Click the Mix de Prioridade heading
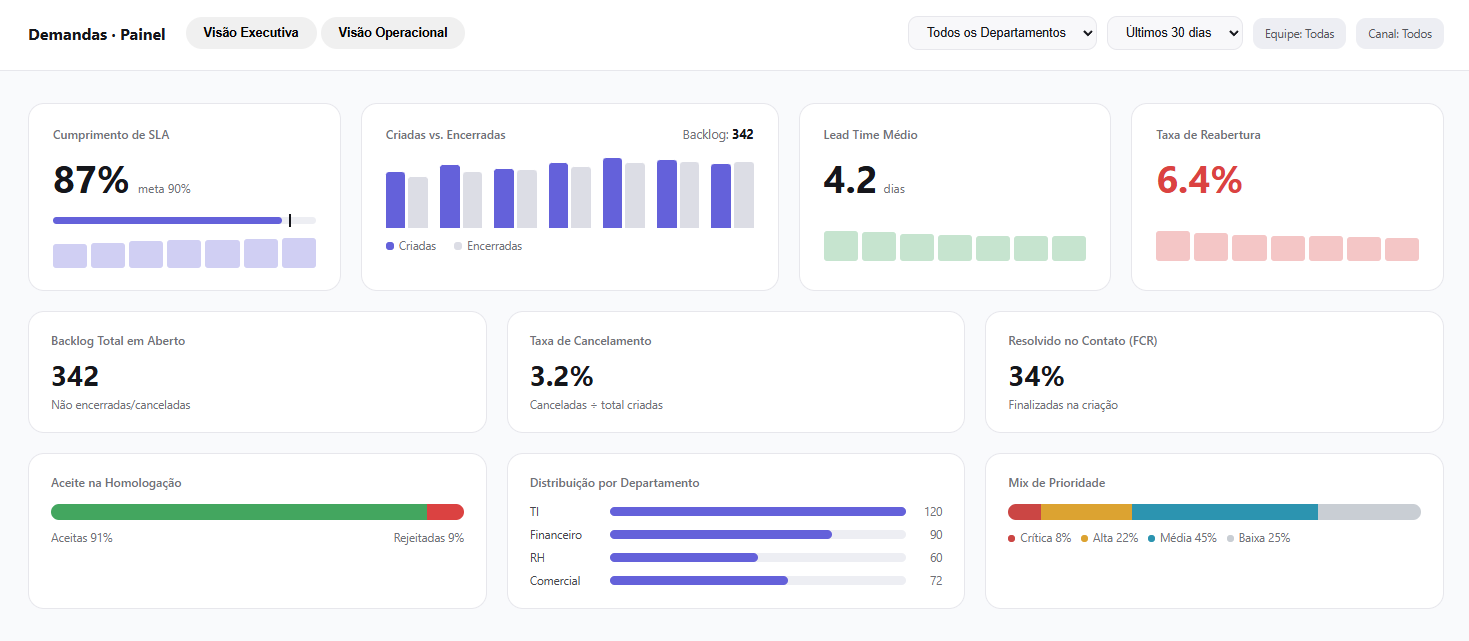This screenshot has height=641, width=1469. (1057, 483)
